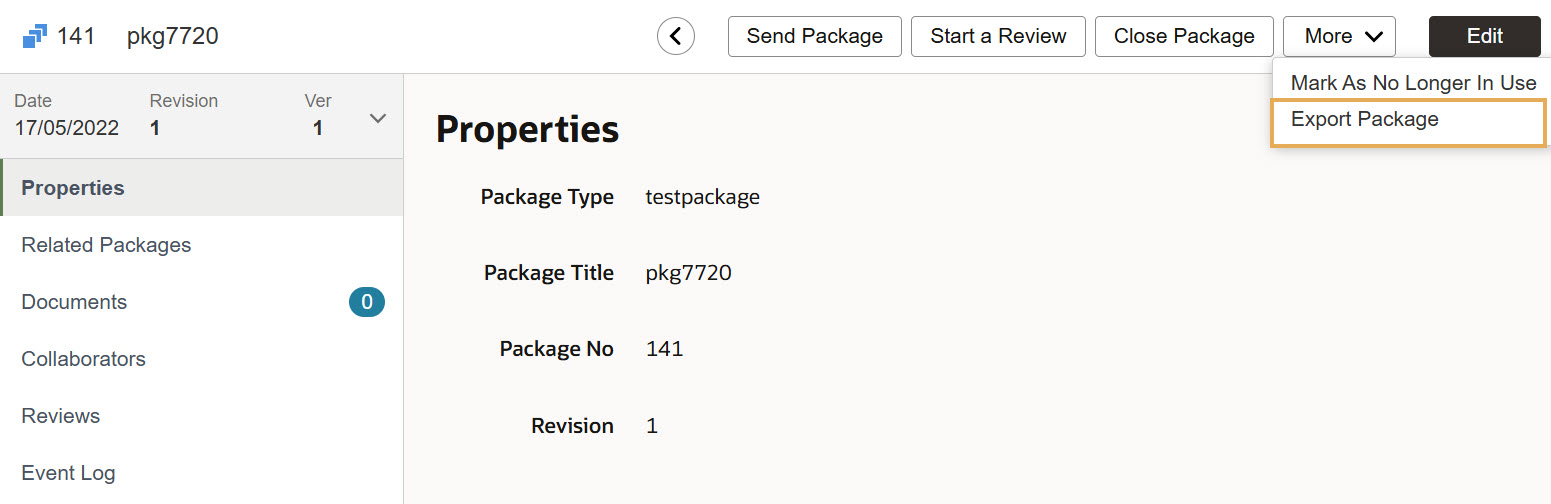Click the back arrow circle button
The image size is (1551, 504).
(x=676, y=37)
